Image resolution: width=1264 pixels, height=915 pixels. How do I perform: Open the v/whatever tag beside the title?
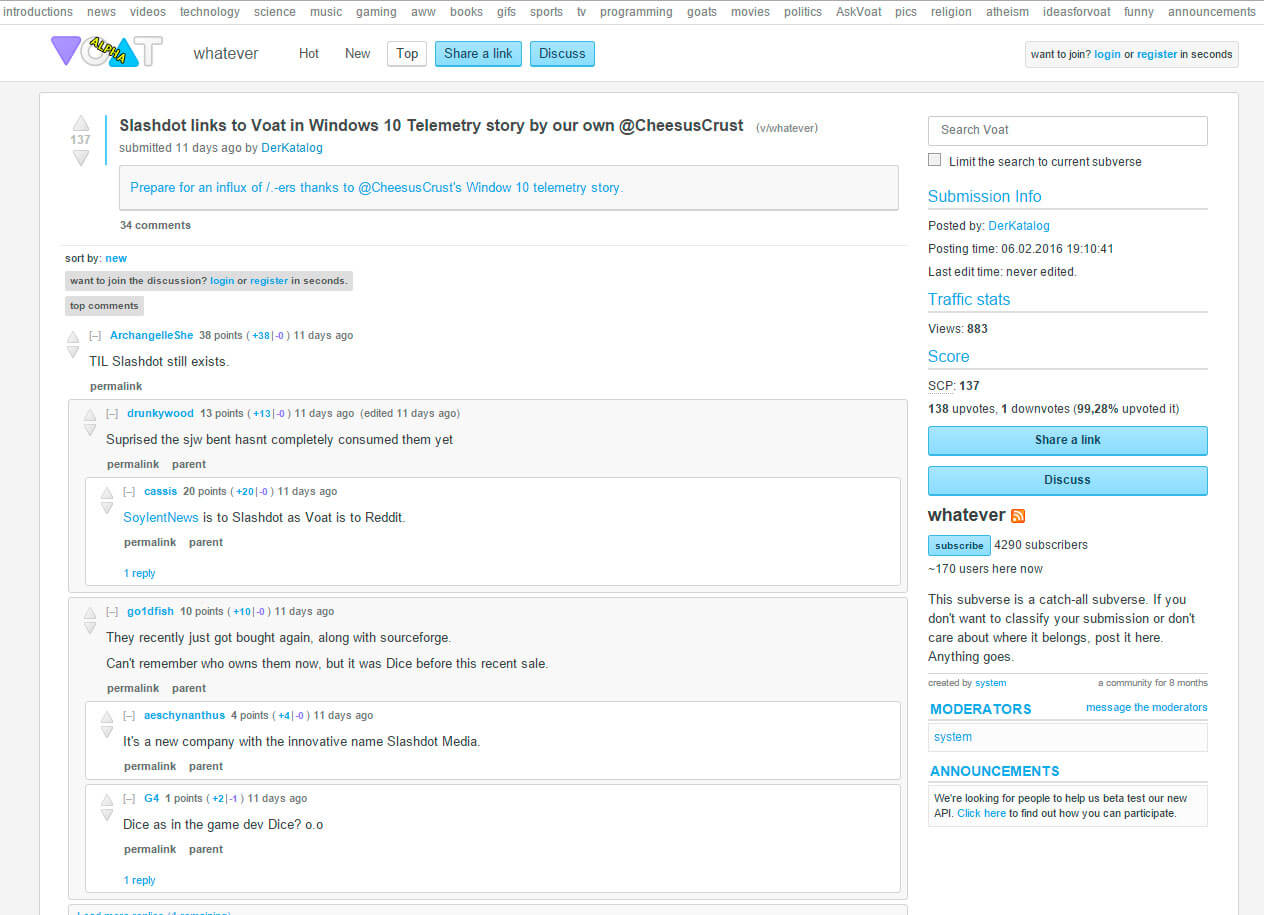[787, 128]
